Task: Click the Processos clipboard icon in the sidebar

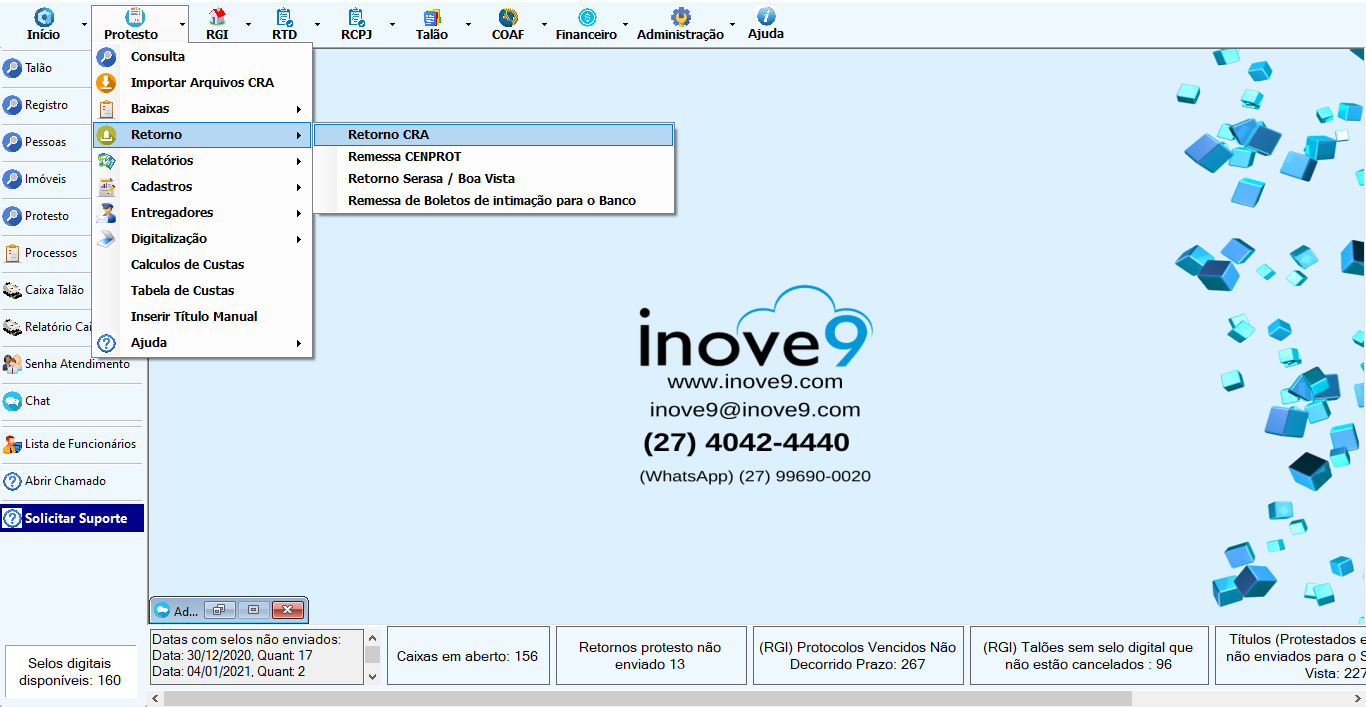Action: coord(12,253)
